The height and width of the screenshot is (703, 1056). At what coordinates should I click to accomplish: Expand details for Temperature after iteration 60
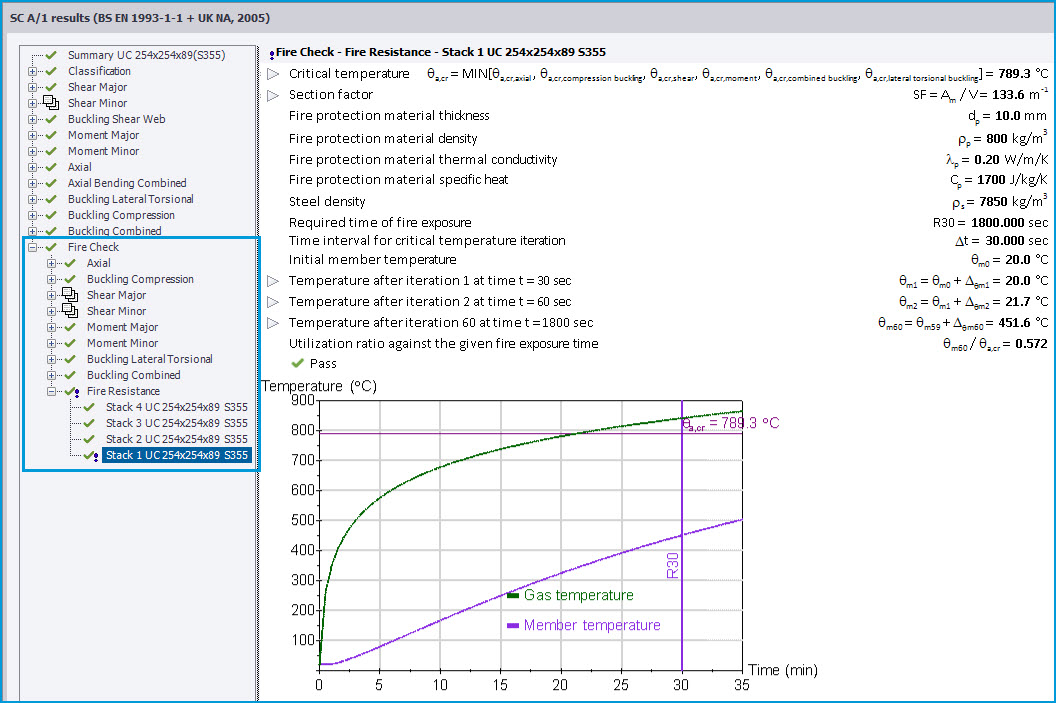tap(271, 321)
